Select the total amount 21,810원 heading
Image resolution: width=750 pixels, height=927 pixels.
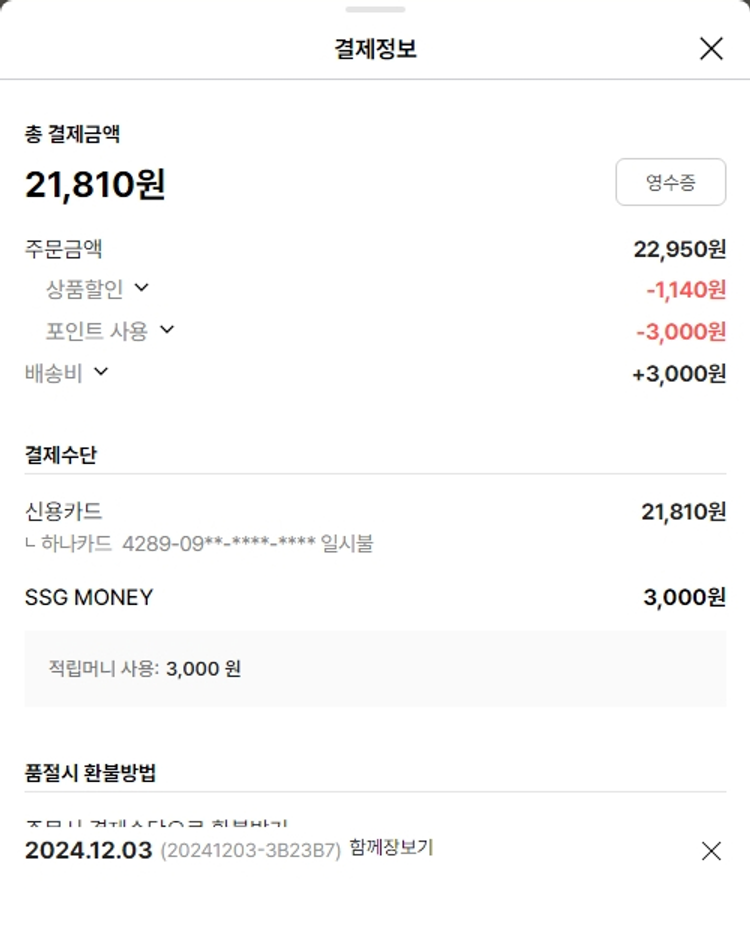pos(95,184)
